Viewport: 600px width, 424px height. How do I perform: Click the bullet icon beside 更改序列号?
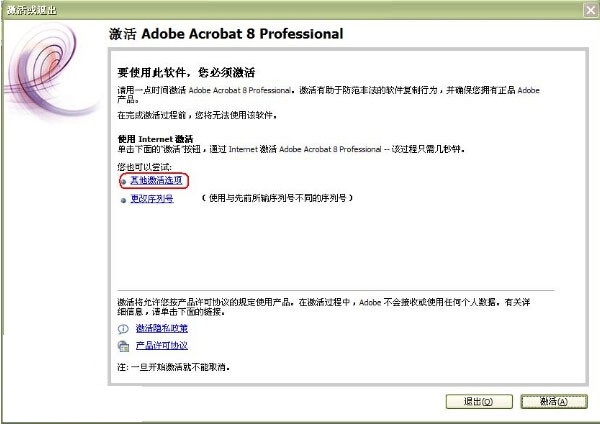point(123,200)
